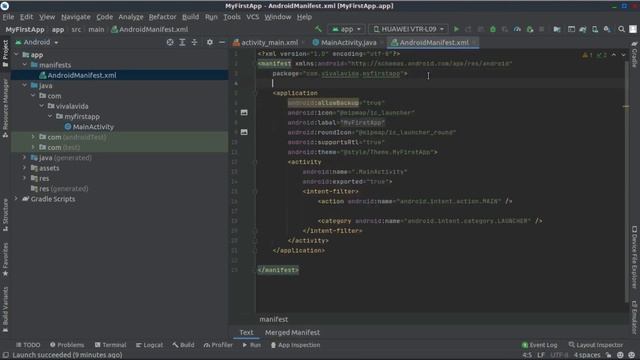Toggle the Resource Manager side tab
640x360 pixels.
5,108
